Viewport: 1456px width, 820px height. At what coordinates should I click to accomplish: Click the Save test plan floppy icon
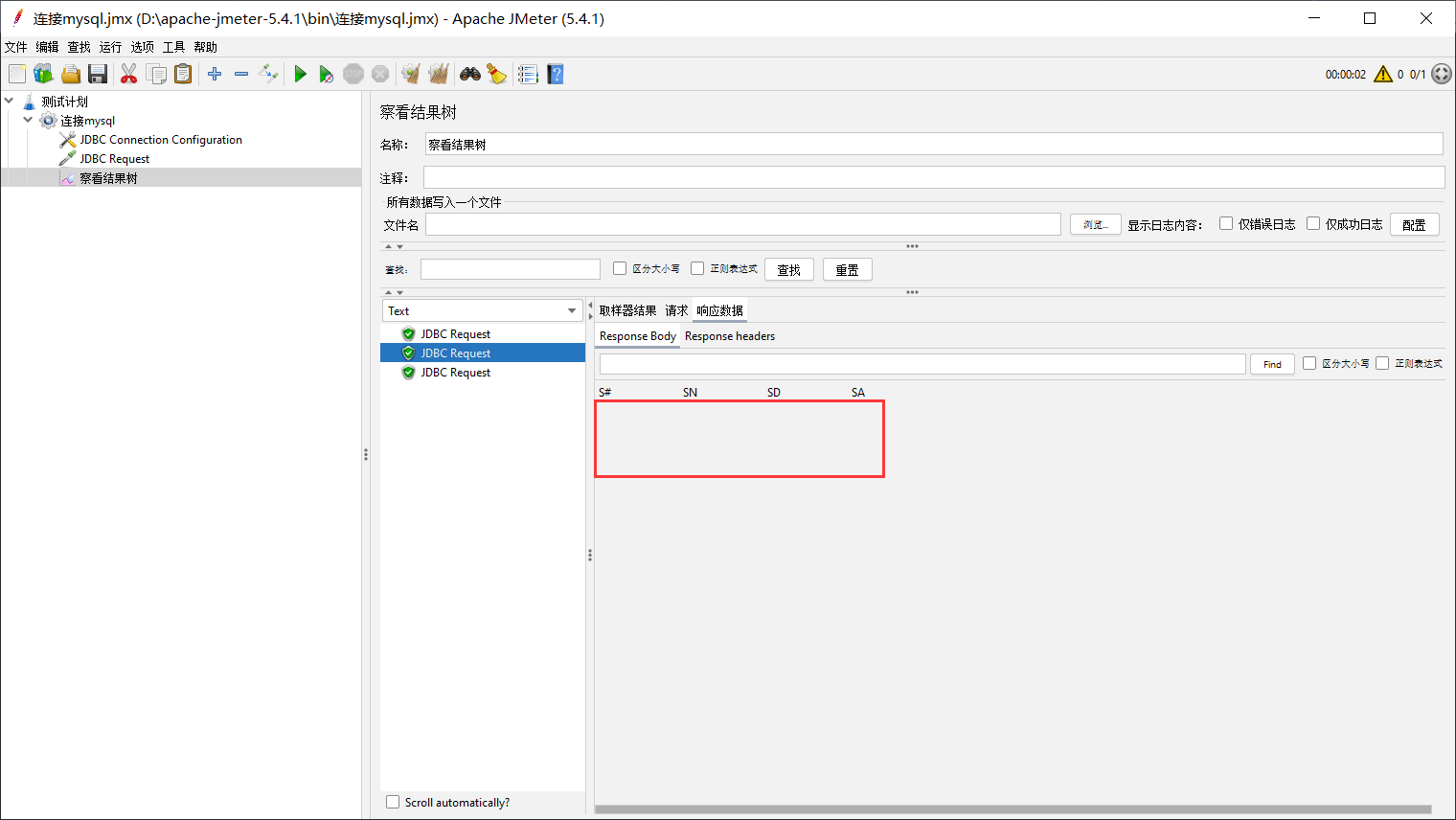(x=97, y=74)
